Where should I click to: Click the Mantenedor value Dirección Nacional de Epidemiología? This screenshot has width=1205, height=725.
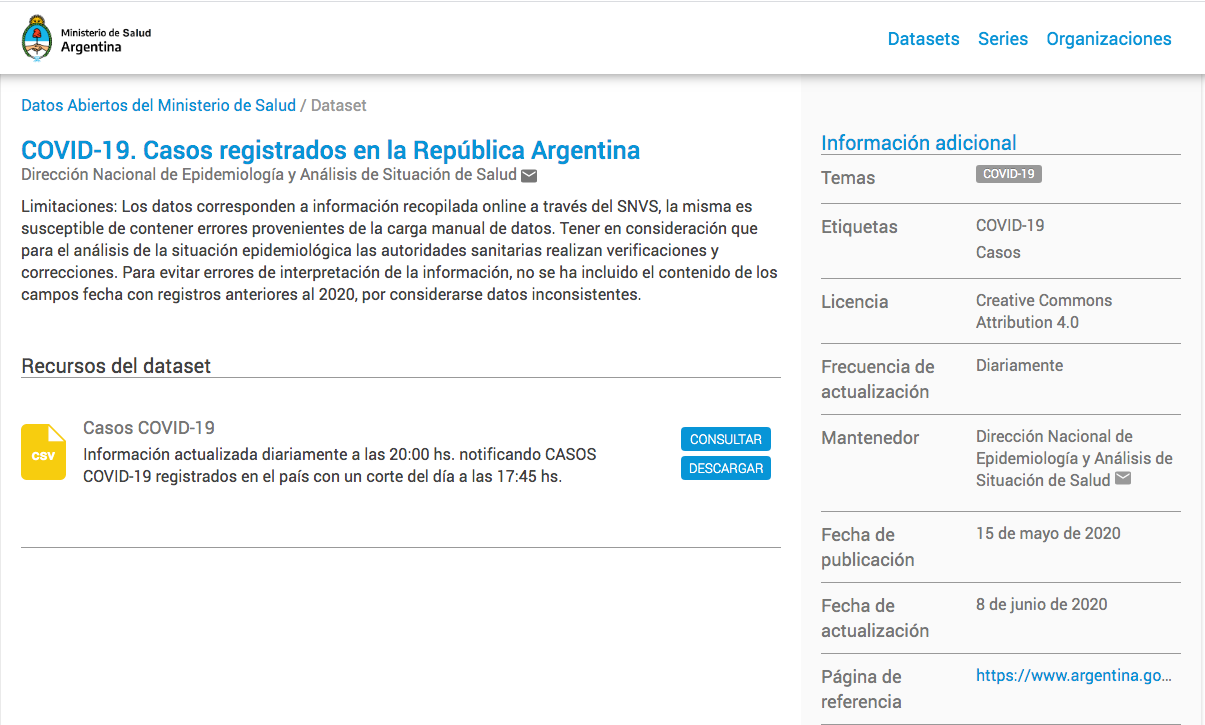pos(1074,458)
